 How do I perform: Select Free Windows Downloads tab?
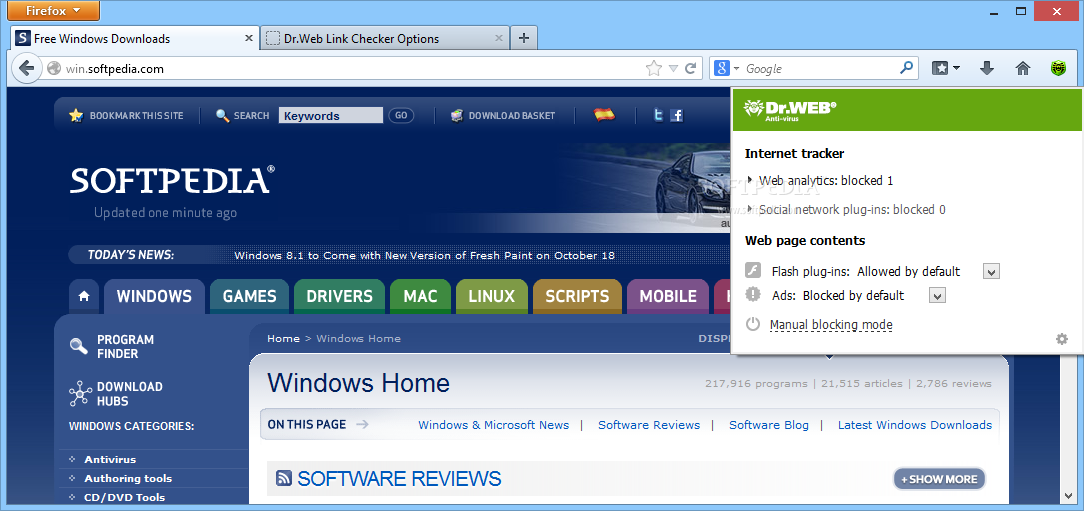[x=136, y=38]
